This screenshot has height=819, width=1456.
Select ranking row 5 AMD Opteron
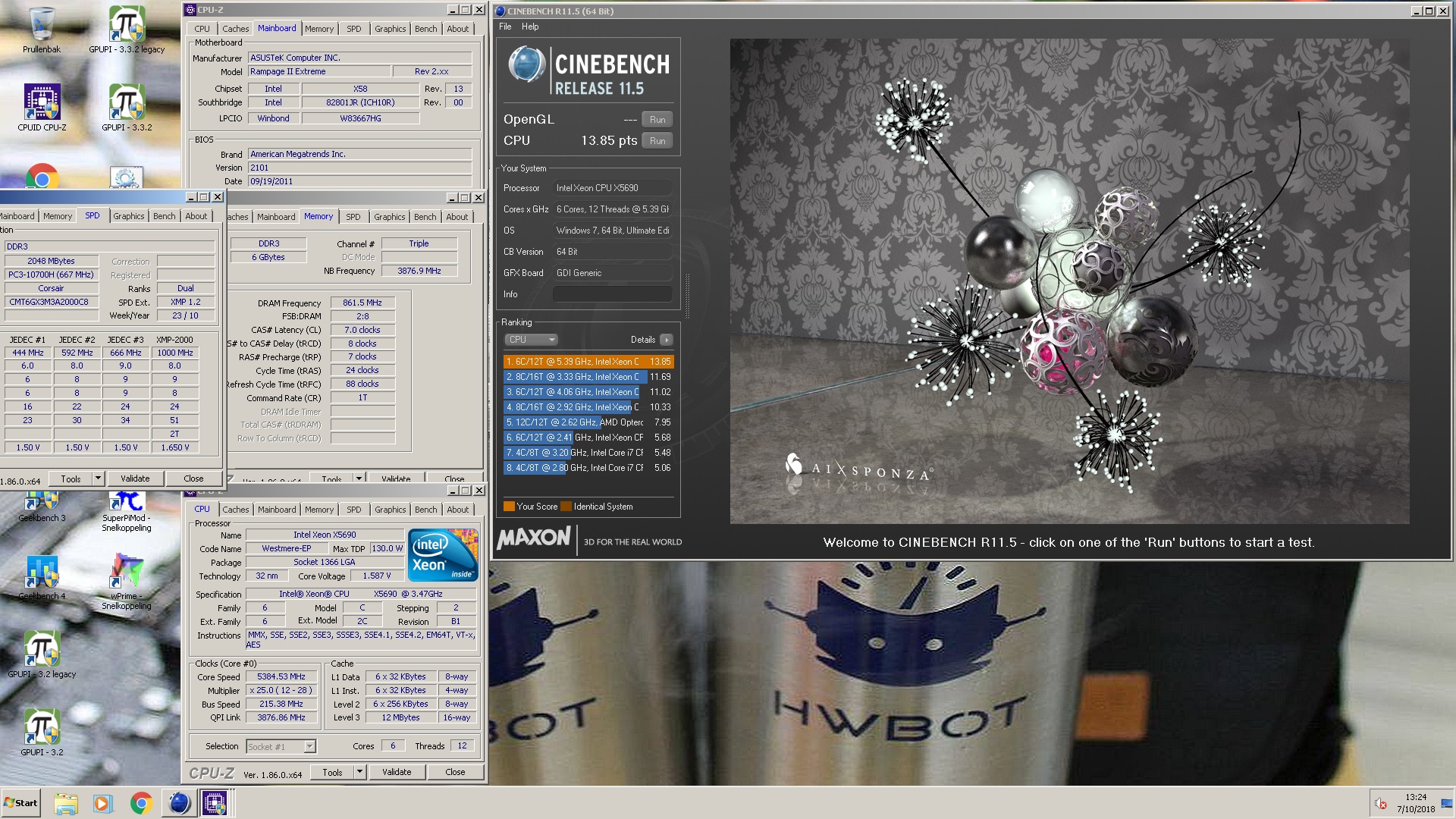[x=588, y=422]
